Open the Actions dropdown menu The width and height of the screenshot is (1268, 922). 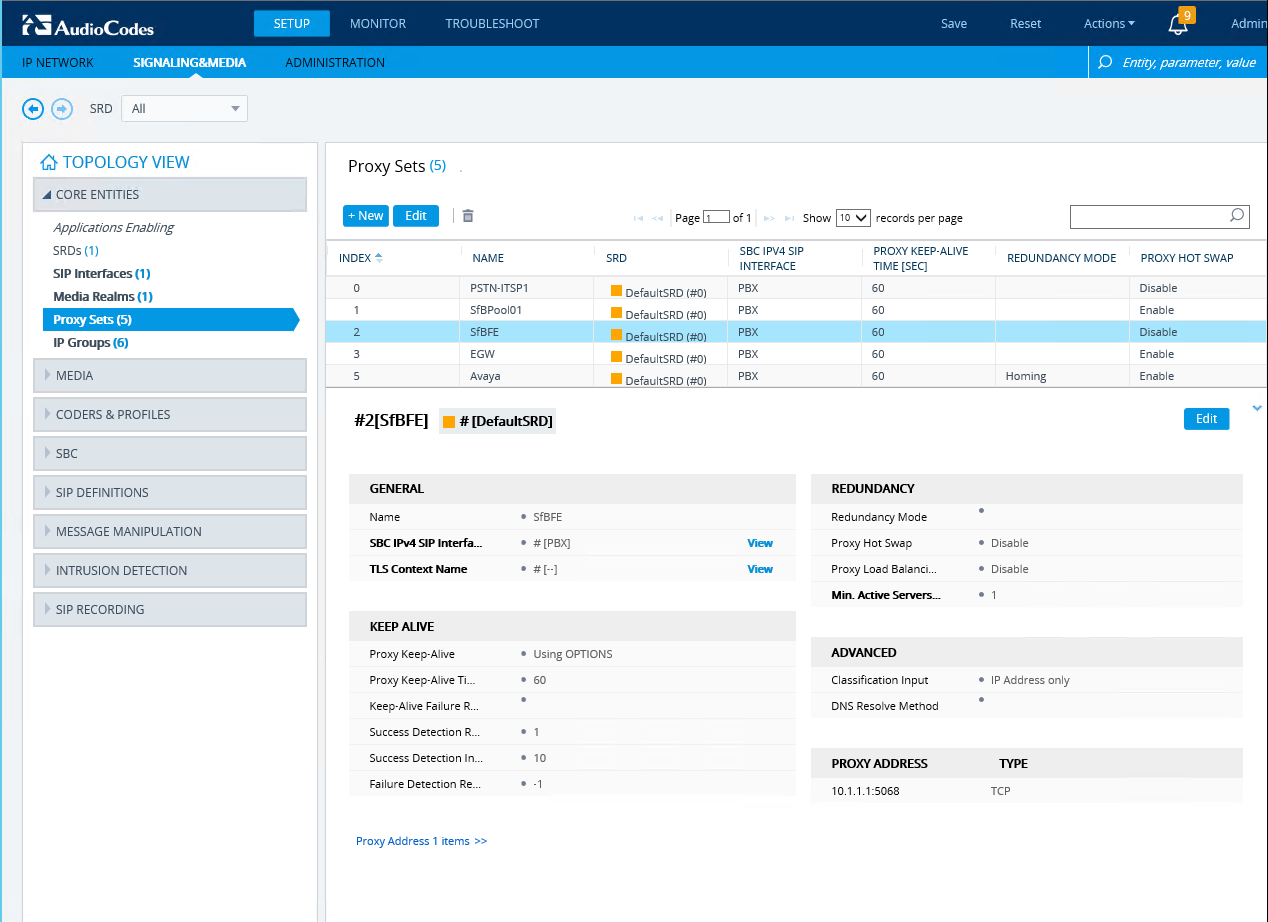point(1109,24)
